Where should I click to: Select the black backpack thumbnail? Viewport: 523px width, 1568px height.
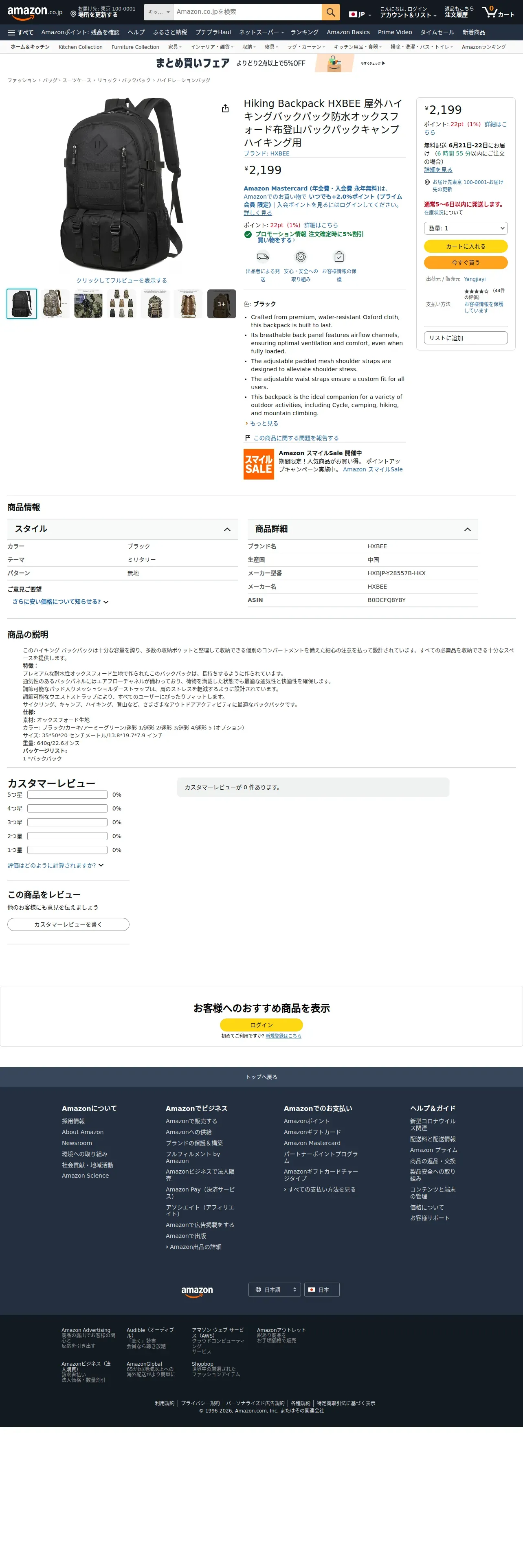[x=22, y=304]
